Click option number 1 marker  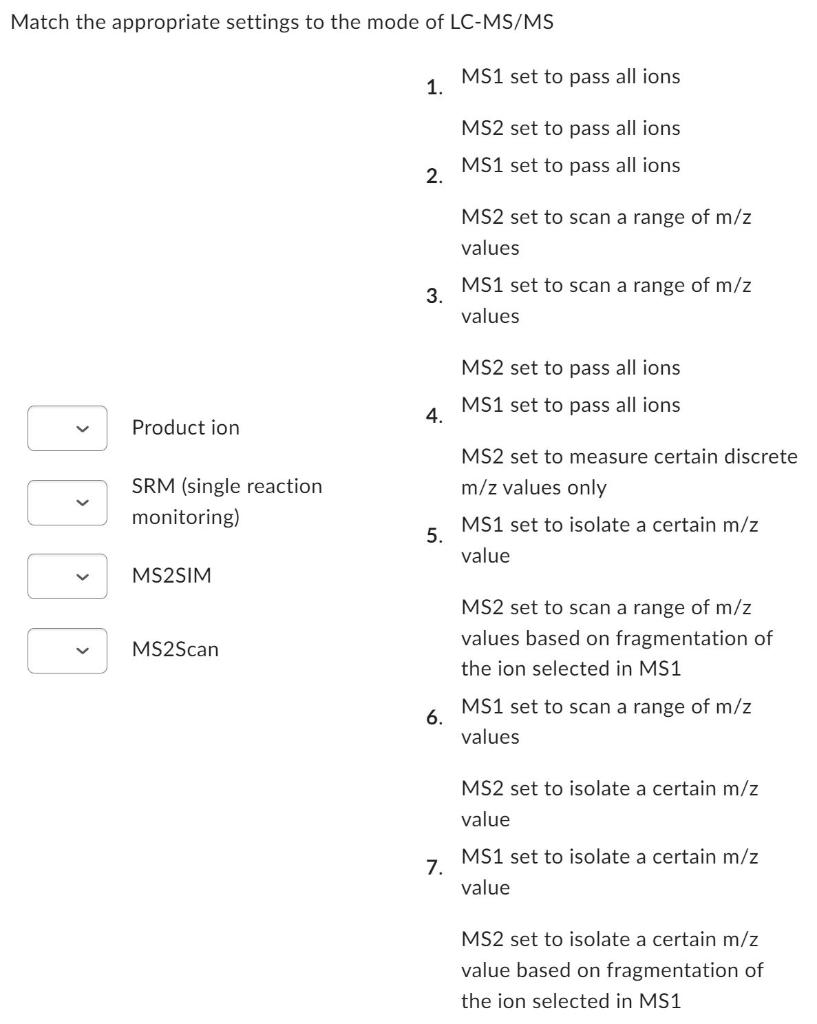[434, 88]
